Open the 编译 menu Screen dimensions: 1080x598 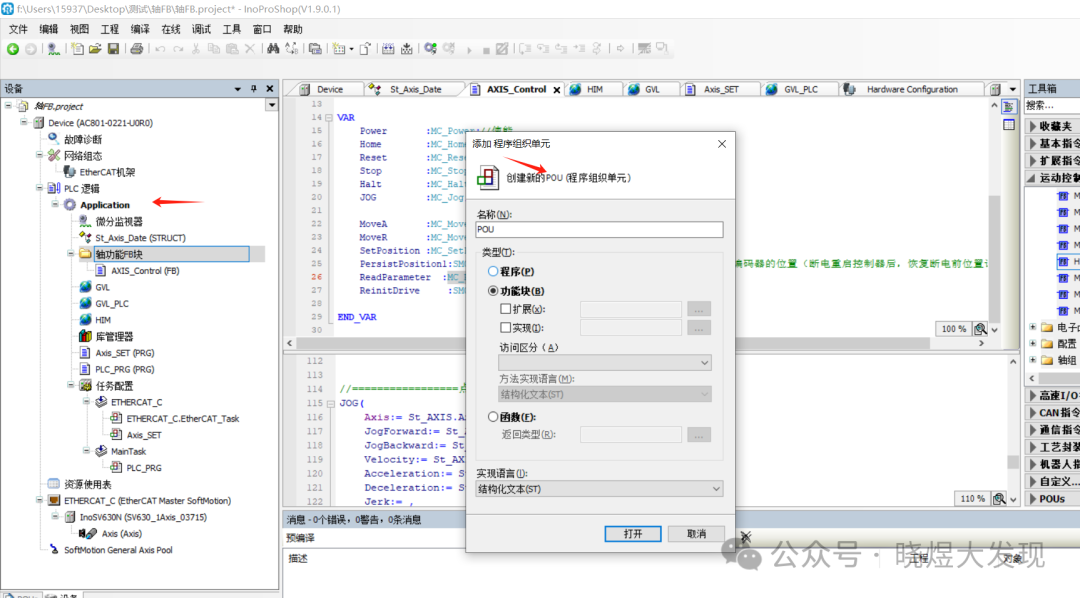point(140,29)
